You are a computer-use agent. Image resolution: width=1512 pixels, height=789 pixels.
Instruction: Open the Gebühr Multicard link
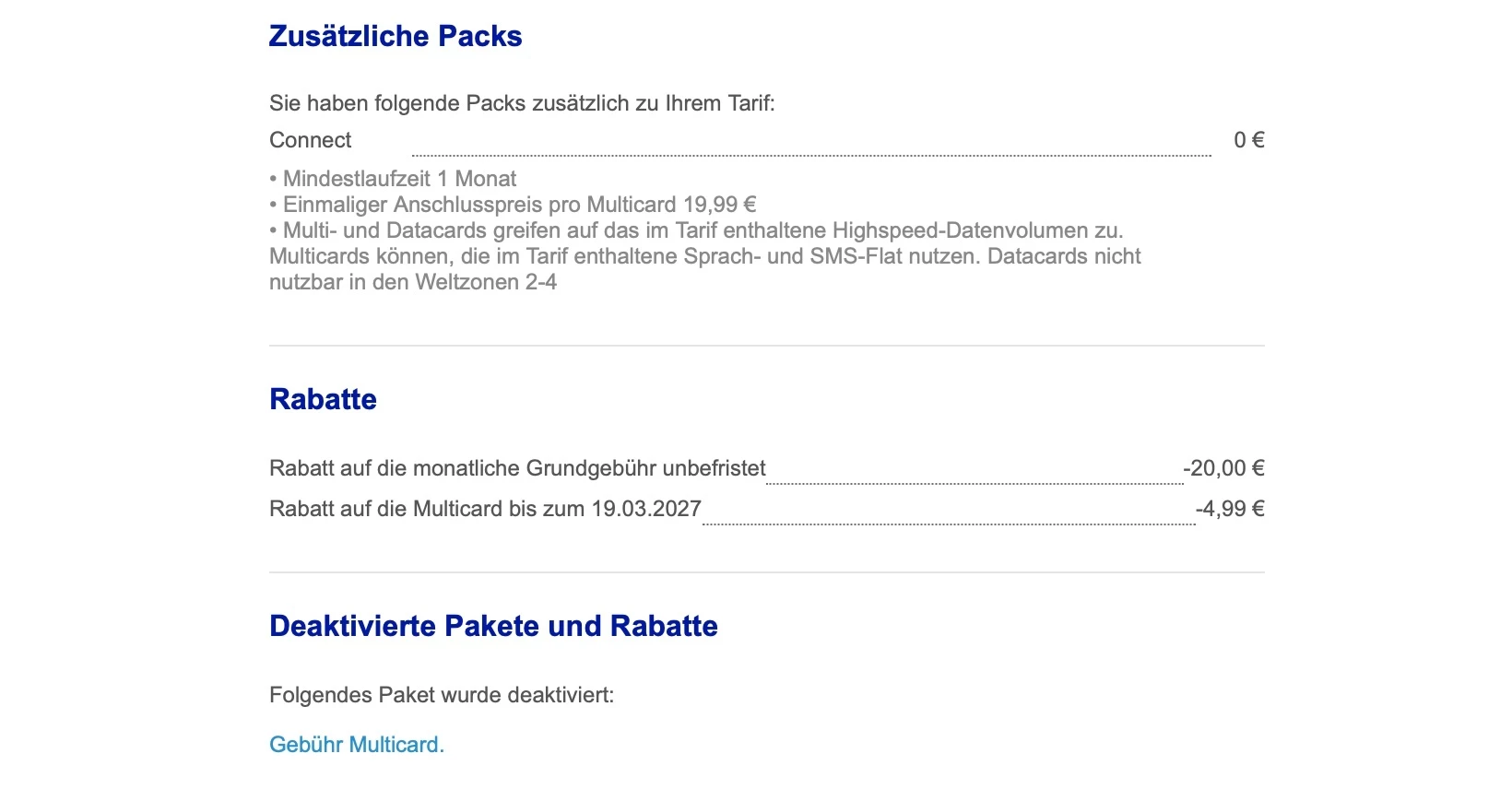point(356,745)
